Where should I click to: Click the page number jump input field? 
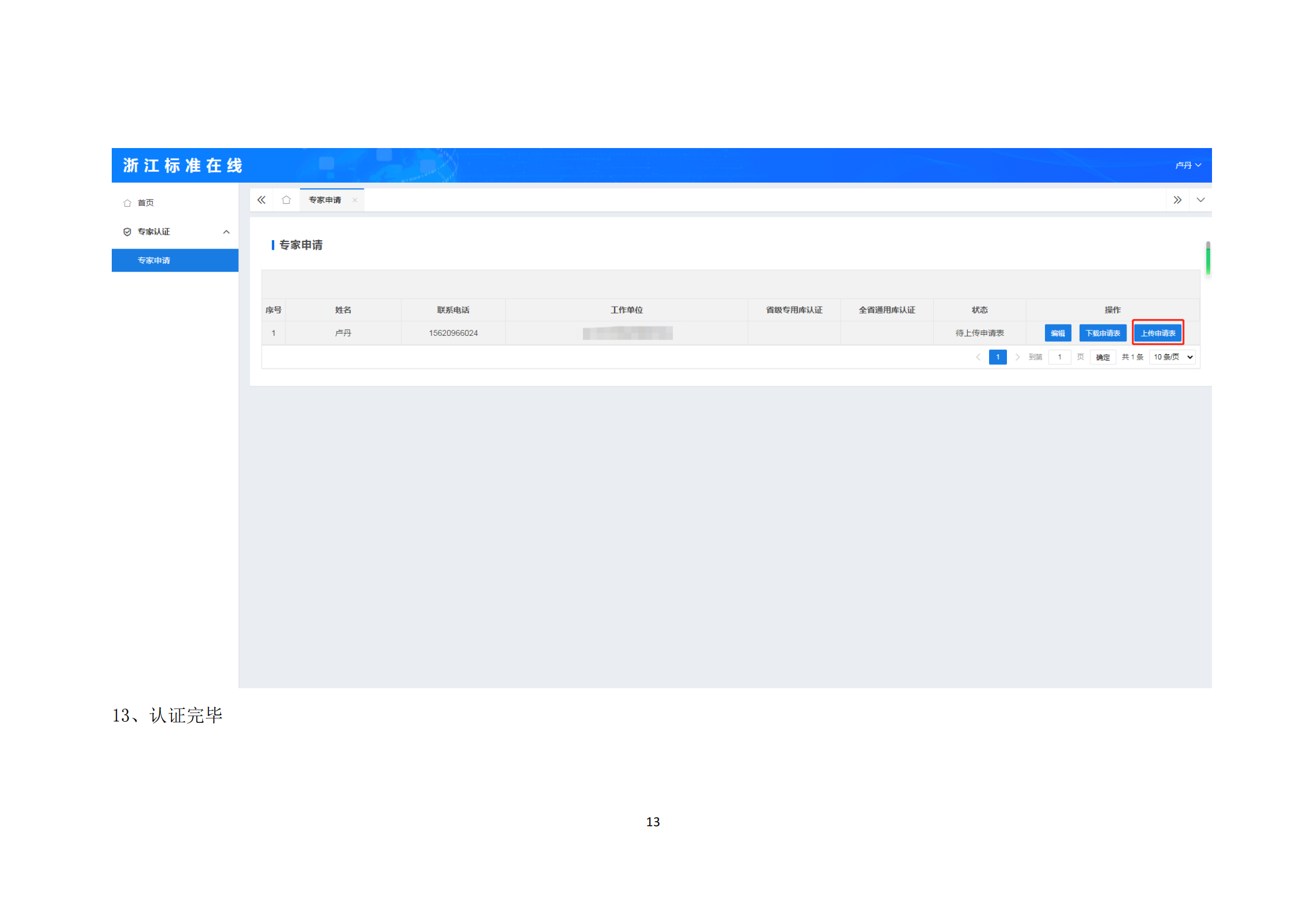pyautogui.click(x=1059, y=358)
